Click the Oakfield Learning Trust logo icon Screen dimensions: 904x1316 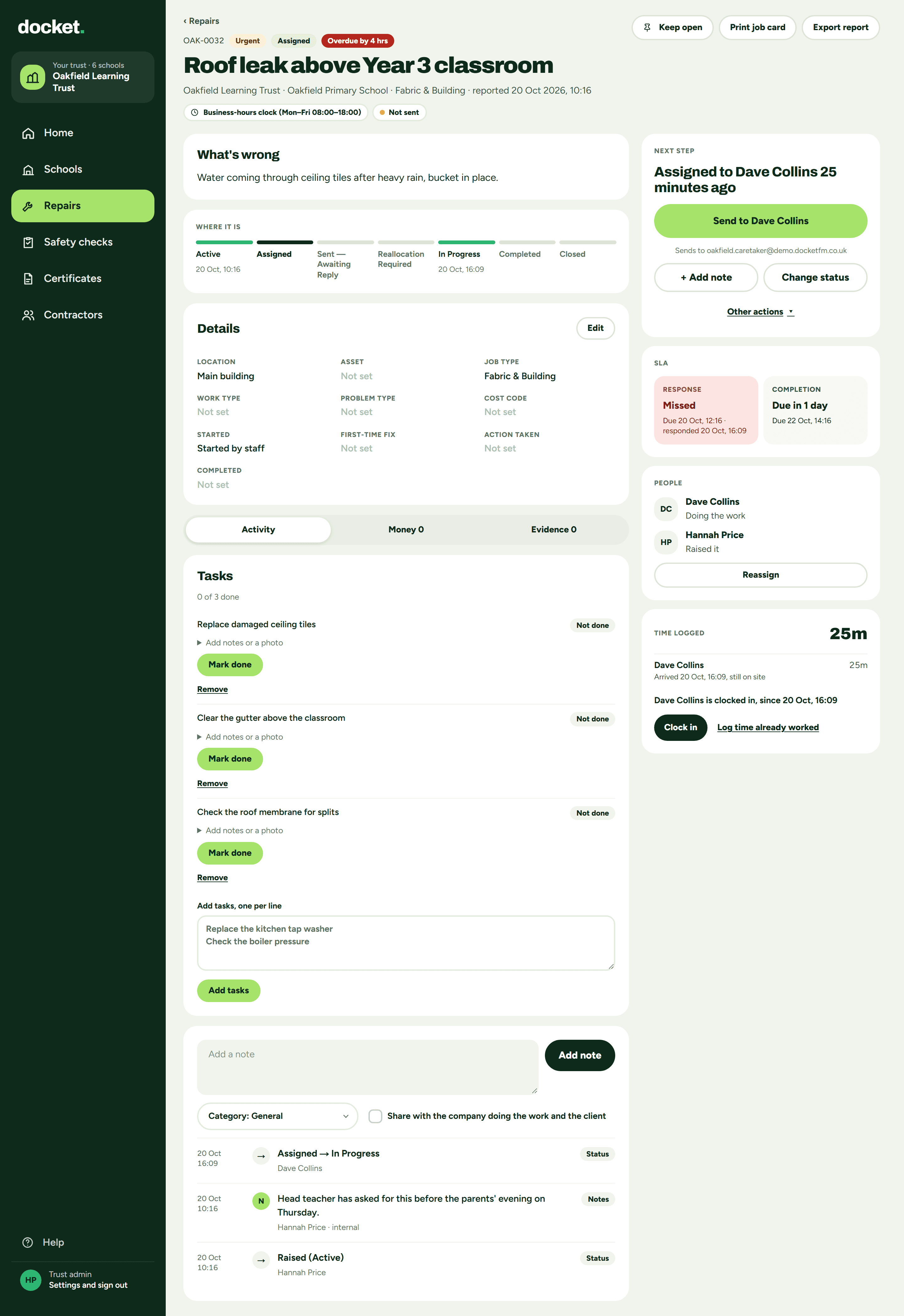pos(33,77)
